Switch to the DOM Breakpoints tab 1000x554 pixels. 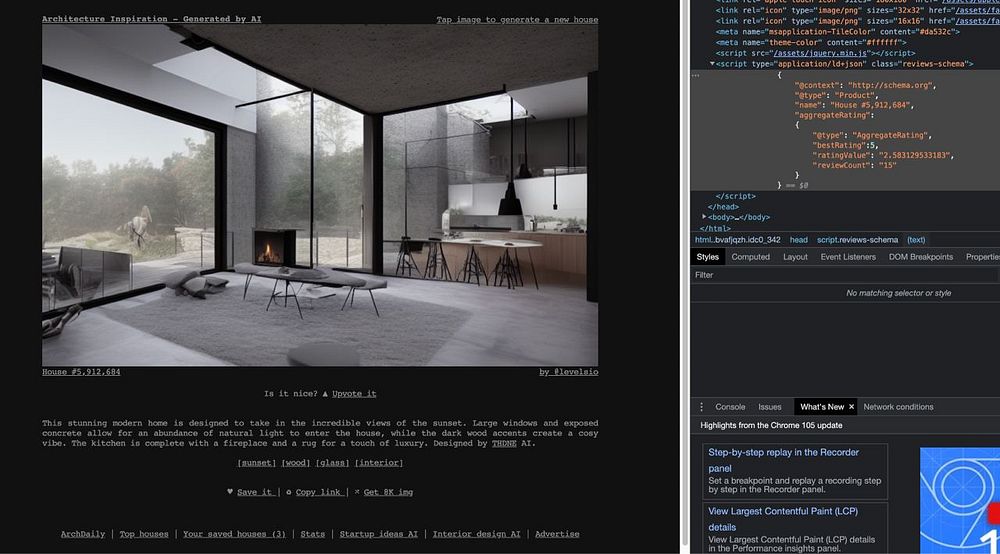point(921,257)
